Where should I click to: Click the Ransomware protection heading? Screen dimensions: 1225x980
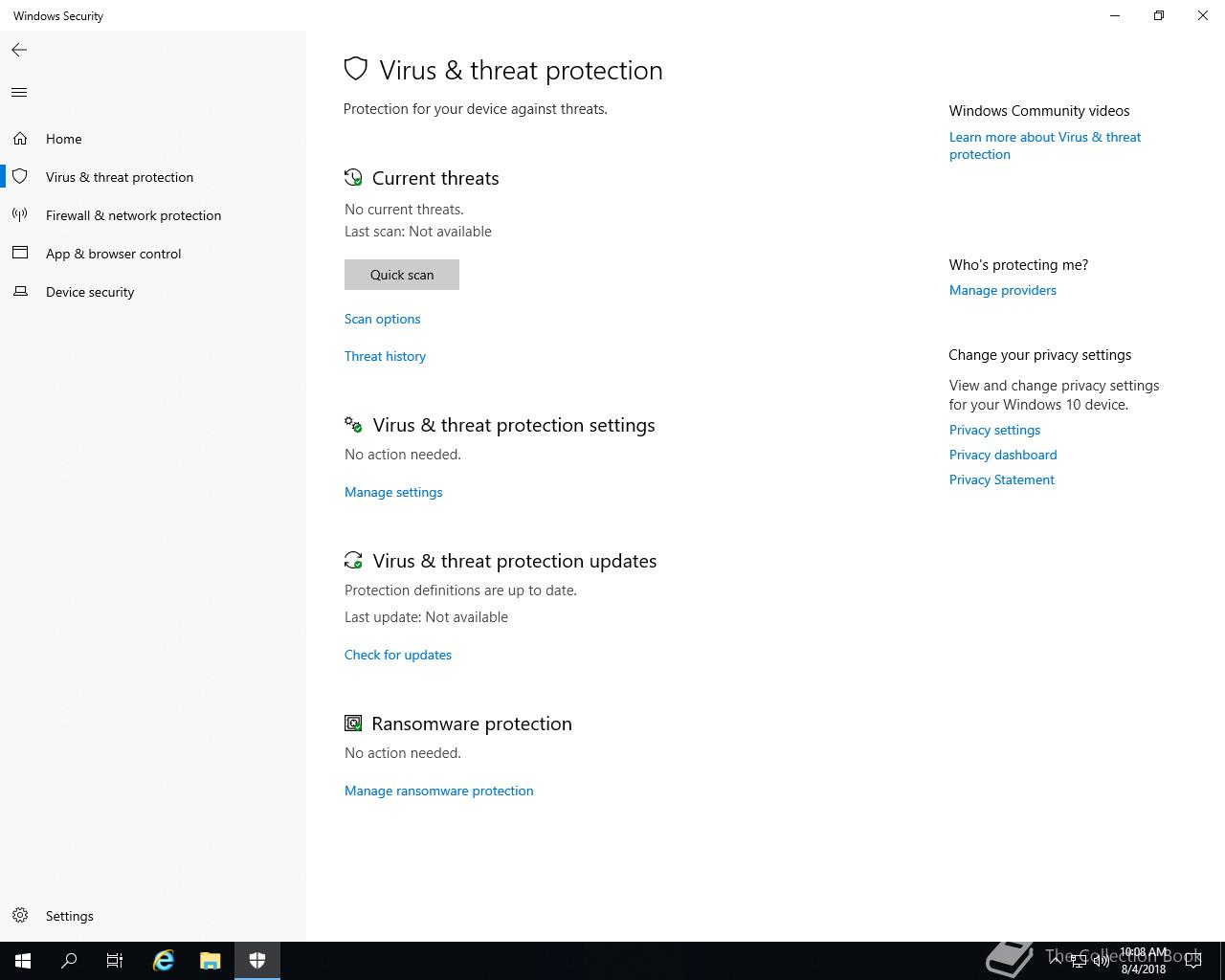pyautogui.click(x=472, y=724)
